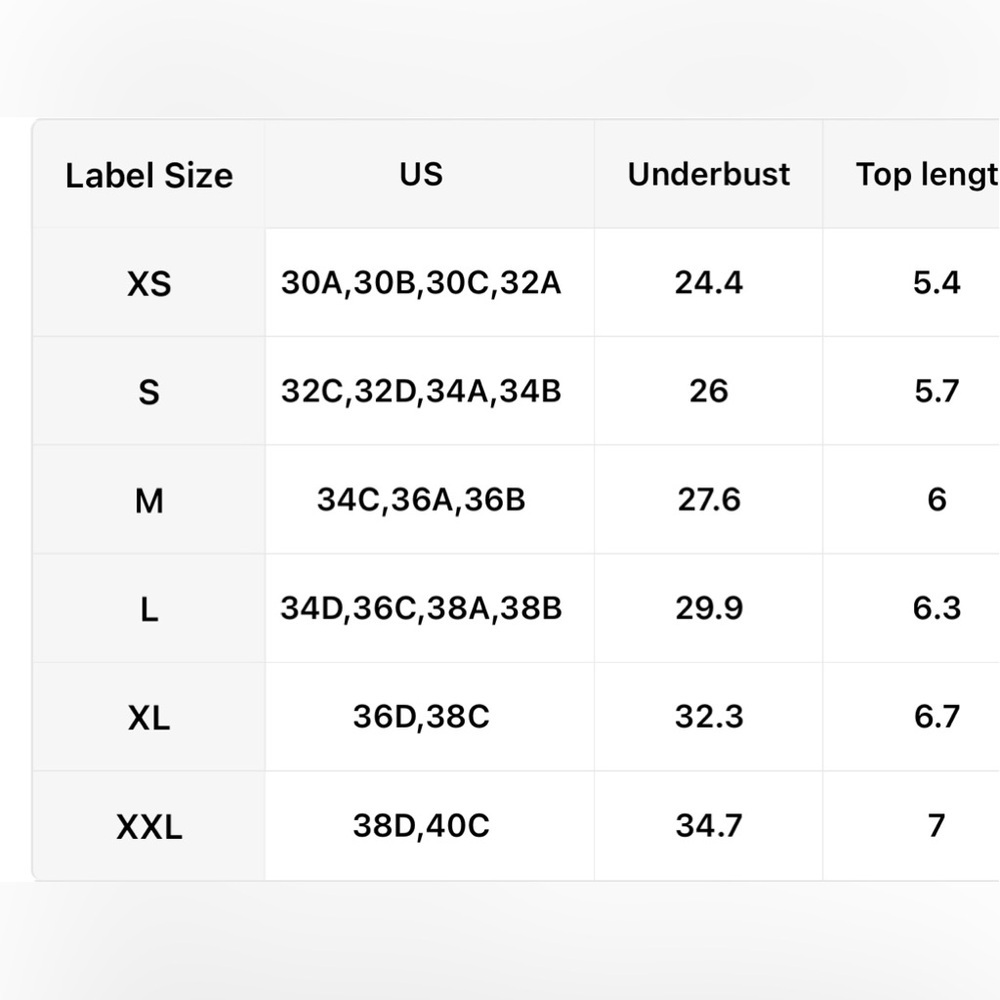Select the XXL label size cell

[149, 827]
